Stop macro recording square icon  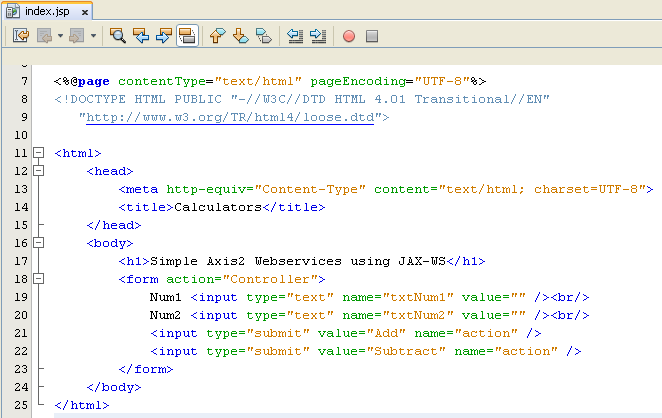[x=372, y=36]
